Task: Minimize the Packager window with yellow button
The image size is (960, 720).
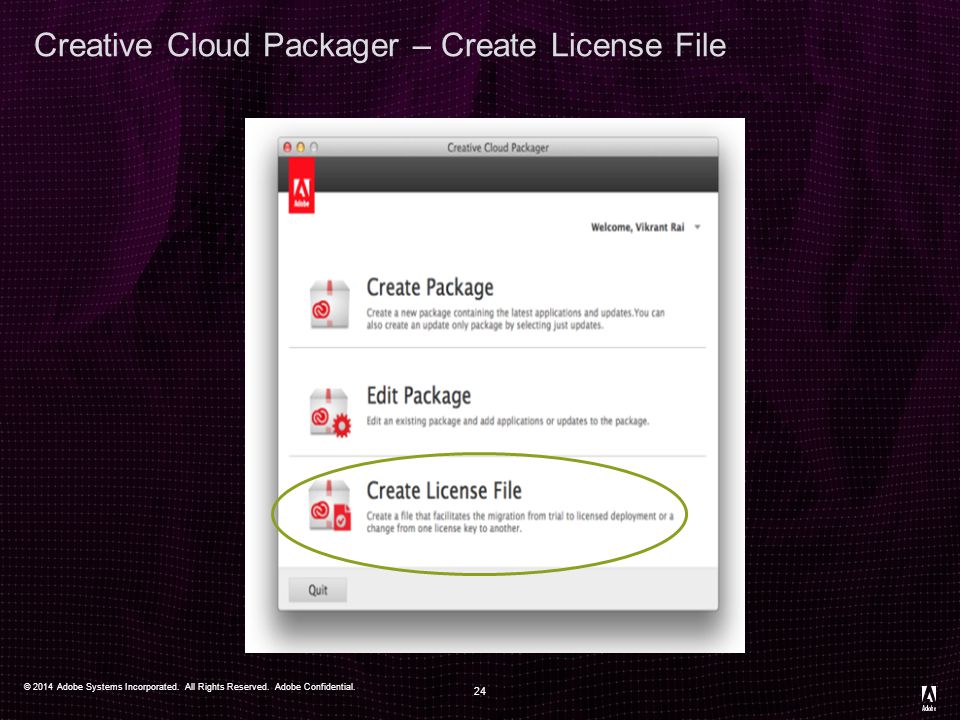Action: click(301, 147)
